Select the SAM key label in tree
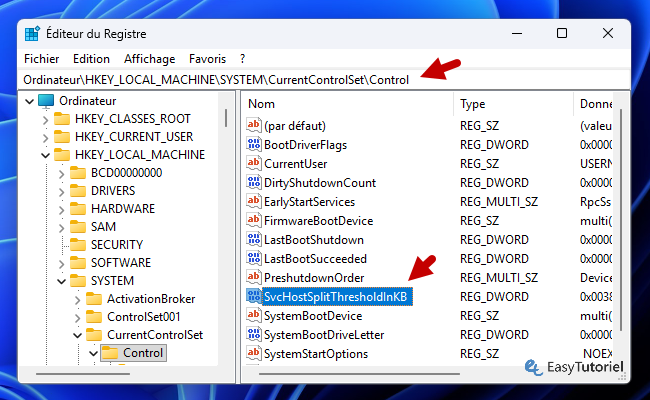The image size is (650, 400). pos(103,227)
